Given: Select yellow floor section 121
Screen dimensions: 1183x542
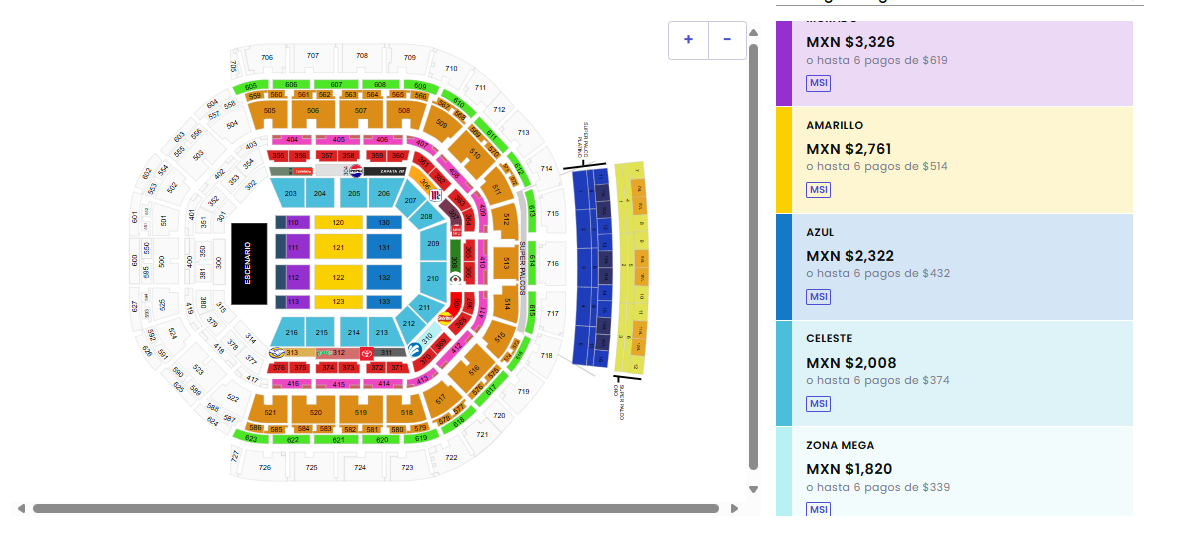Looking at the screenshot, I should coord(338,247).
